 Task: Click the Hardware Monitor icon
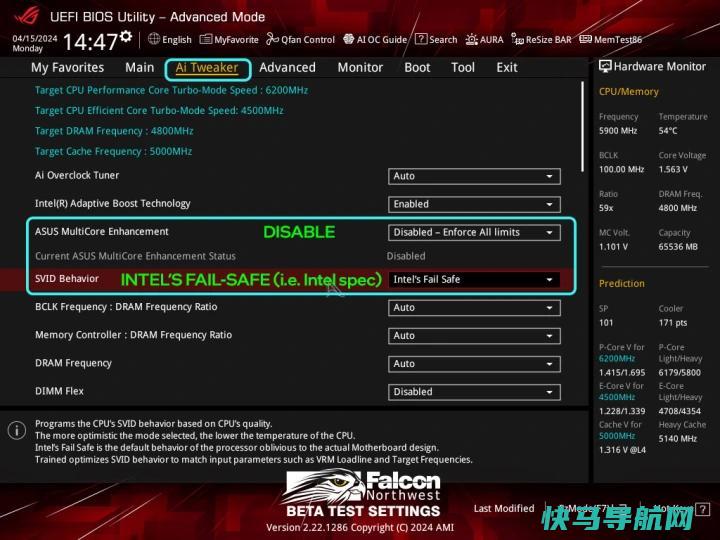pyautogui.click(x=605, y=67)
